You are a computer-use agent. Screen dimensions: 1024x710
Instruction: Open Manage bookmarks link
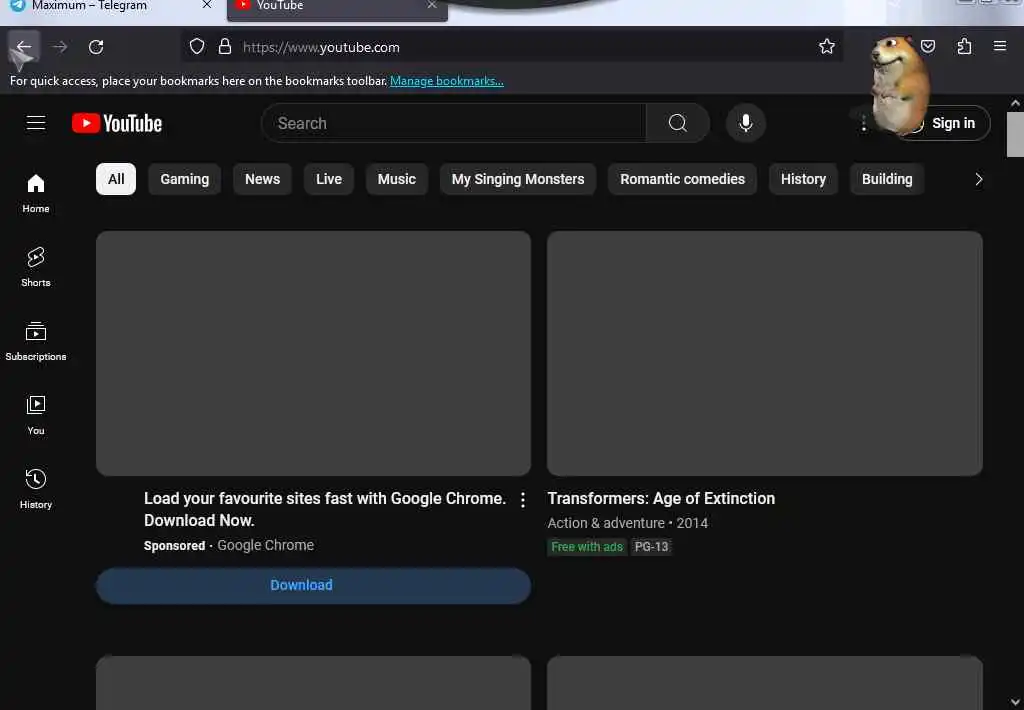tap(447, 81)
